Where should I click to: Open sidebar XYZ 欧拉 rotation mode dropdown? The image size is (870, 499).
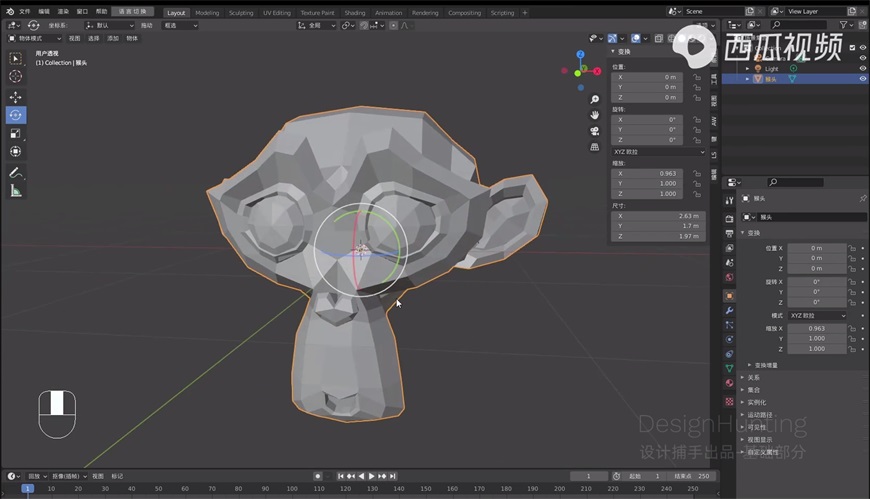pos(659,152)
